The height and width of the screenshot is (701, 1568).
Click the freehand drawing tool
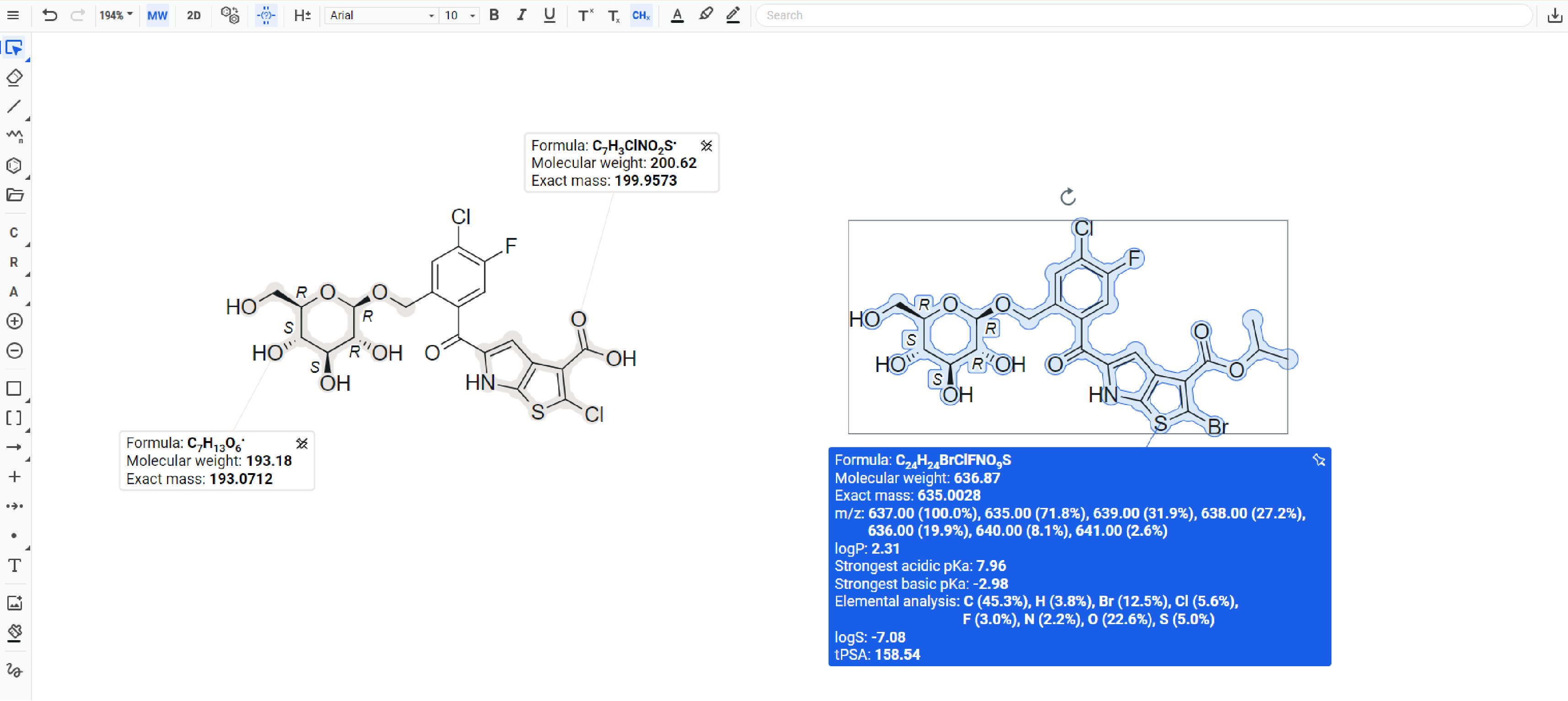point(14,669)
